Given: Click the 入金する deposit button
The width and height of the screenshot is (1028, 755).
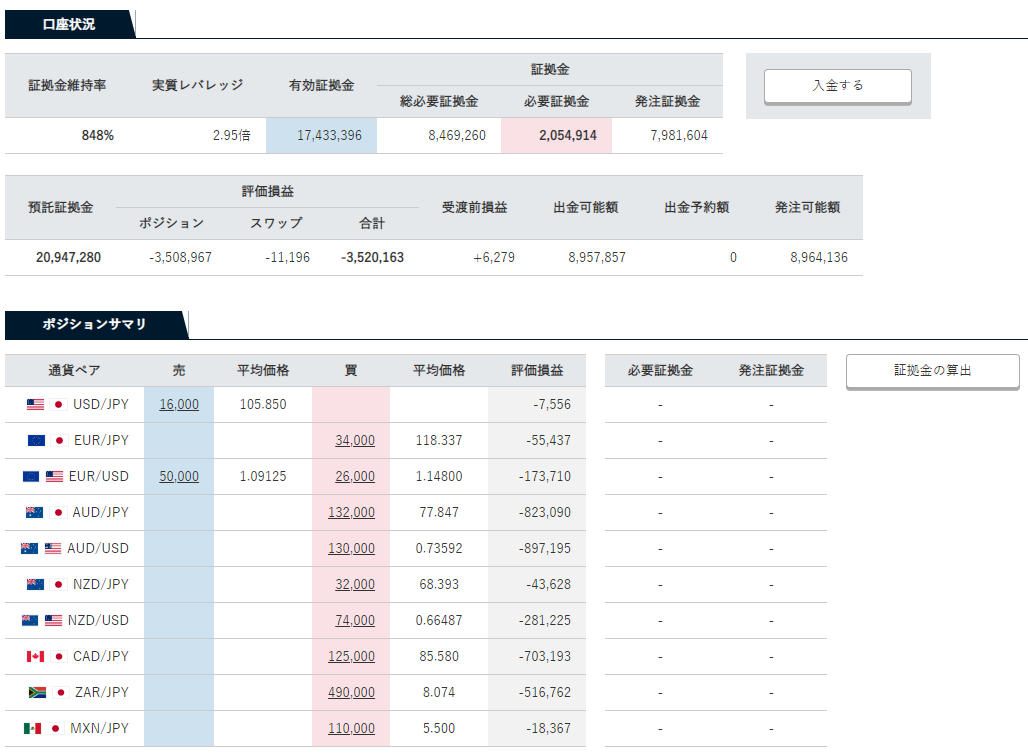Looking at the screenshot, I should pyautogui.click(x=838, y=86).
